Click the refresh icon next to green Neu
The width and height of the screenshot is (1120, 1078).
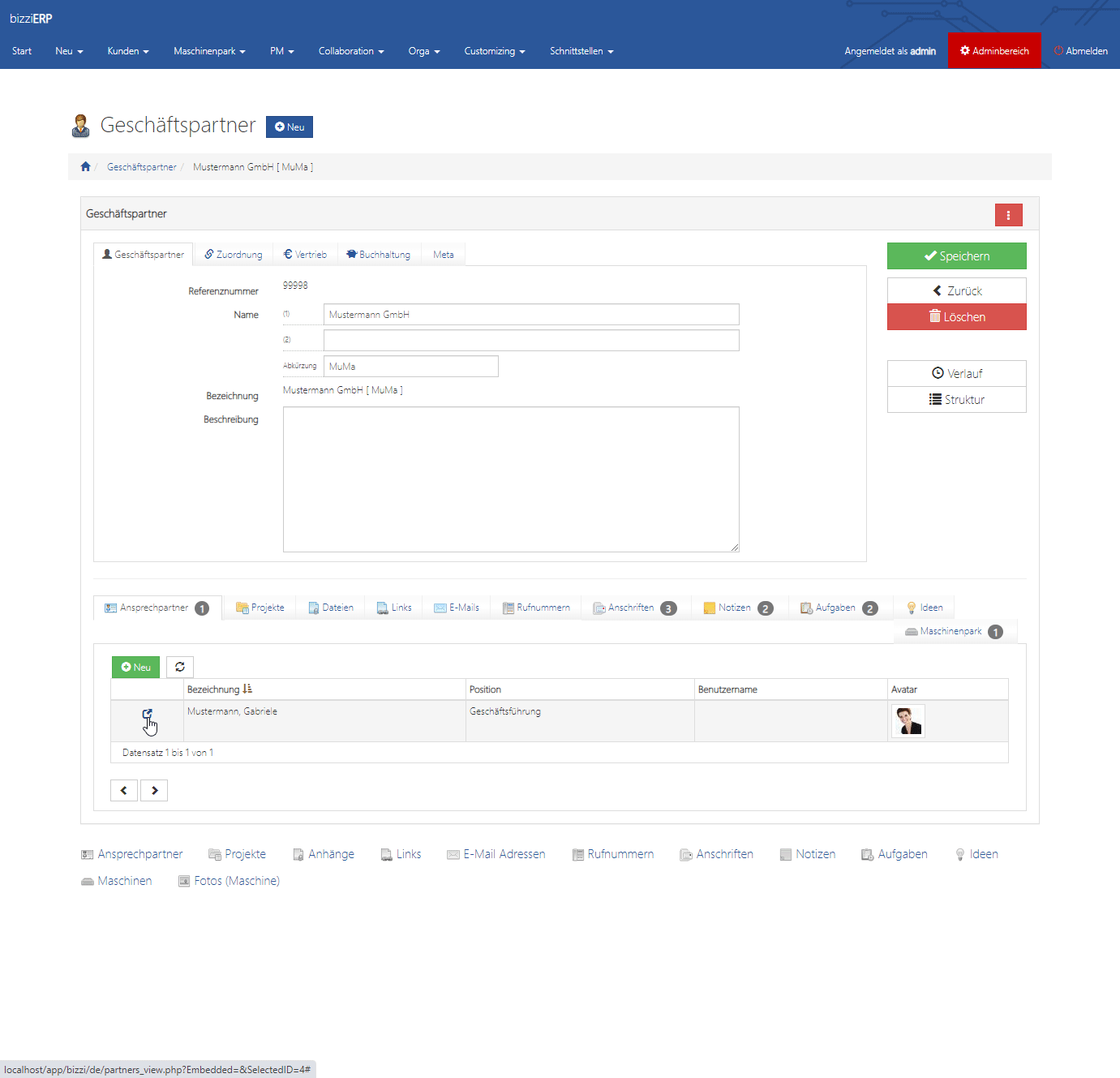click(180, 667)
